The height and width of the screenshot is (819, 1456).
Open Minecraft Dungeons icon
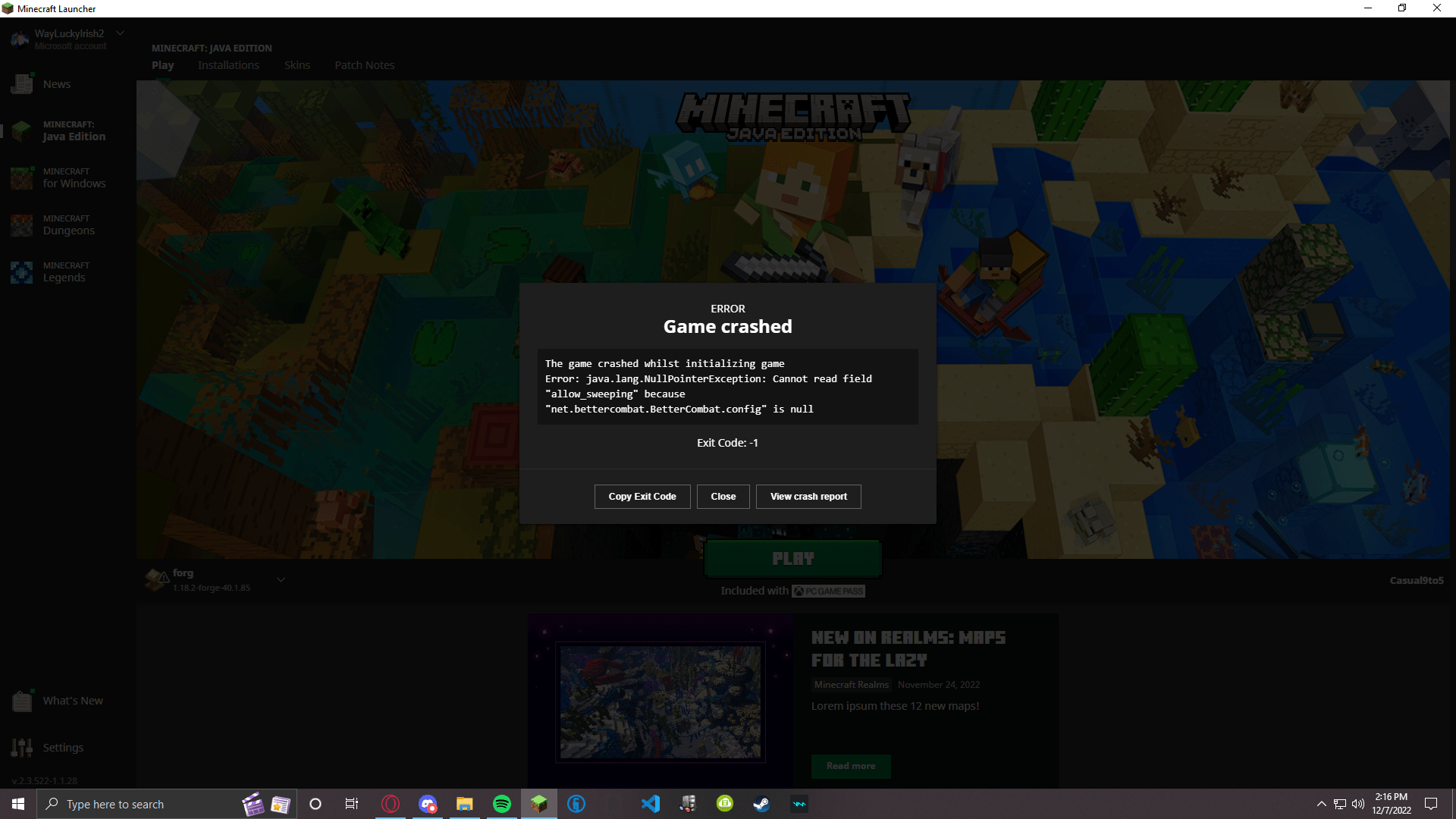[x=22, y=225]
